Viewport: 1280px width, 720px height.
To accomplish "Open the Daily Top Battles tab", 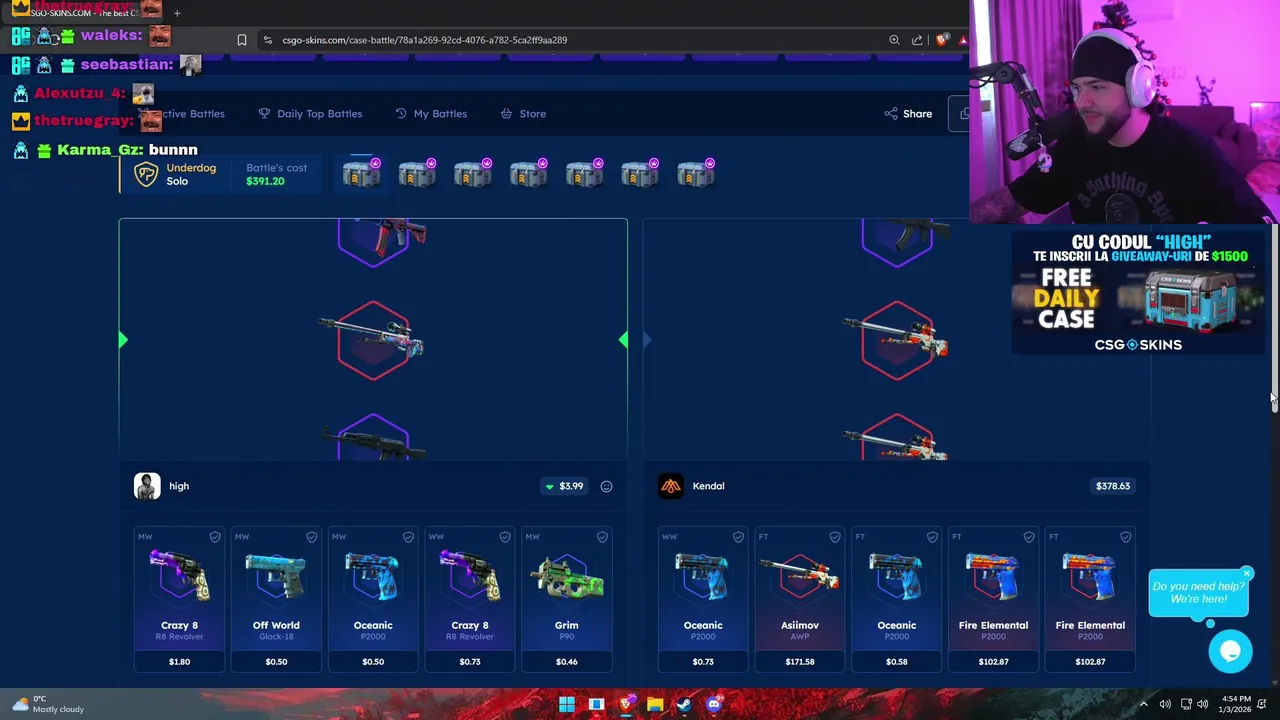I will tap(310, 114).
